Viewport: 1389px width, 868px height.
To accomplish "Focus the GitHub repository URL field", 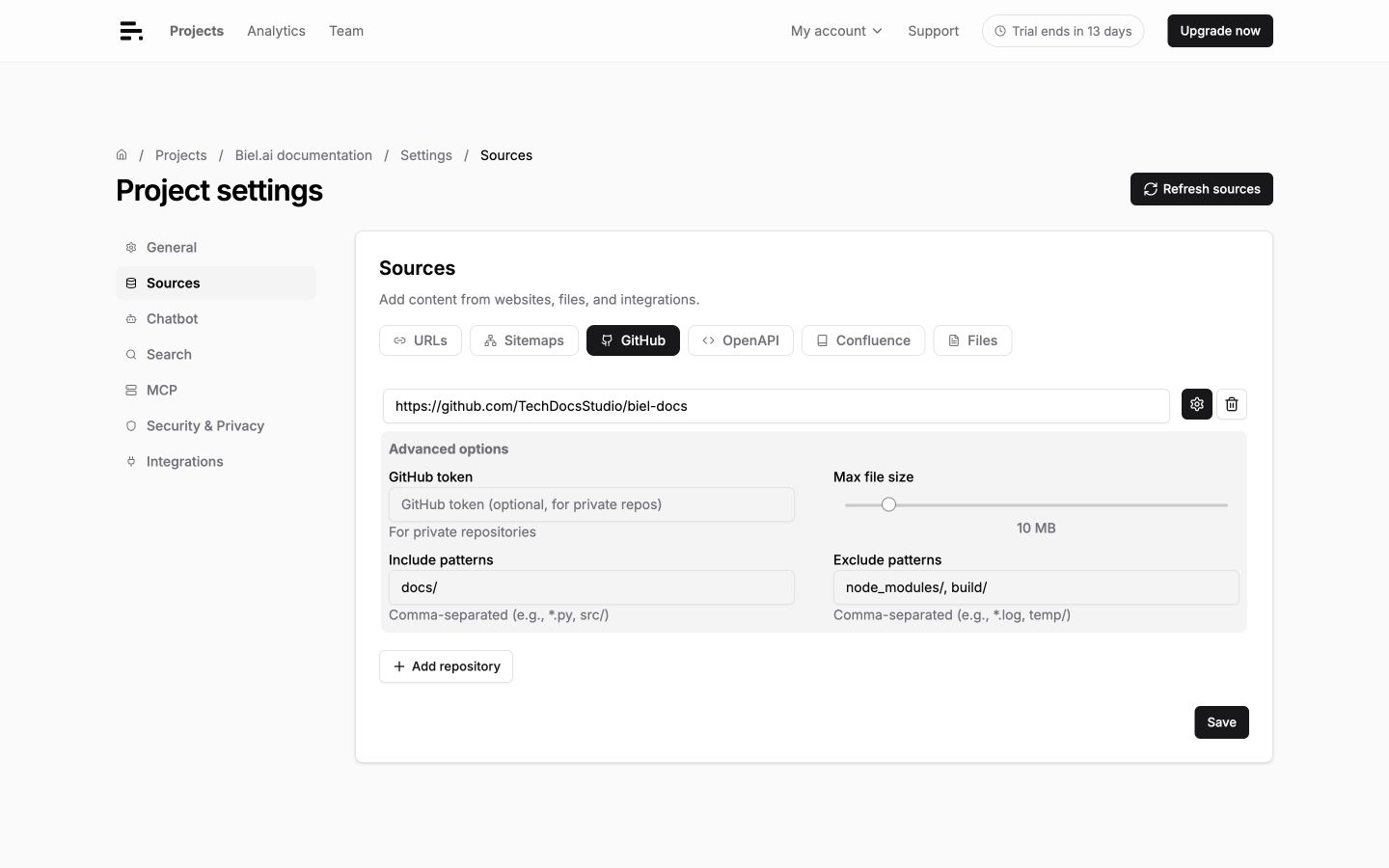I will pos(776,406).
